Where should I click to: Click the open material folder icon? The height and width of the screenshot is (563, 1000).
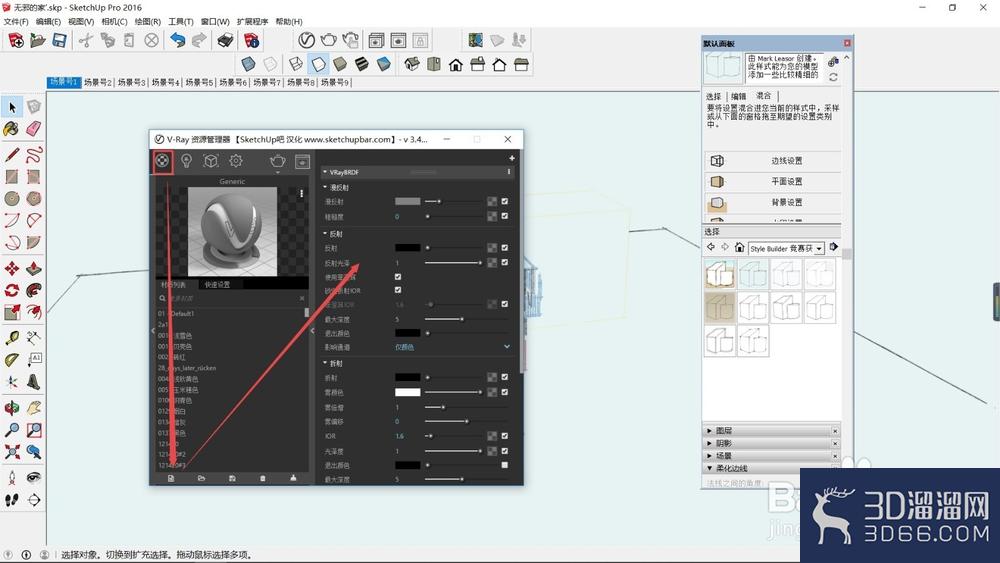click(x=202, y=478)
